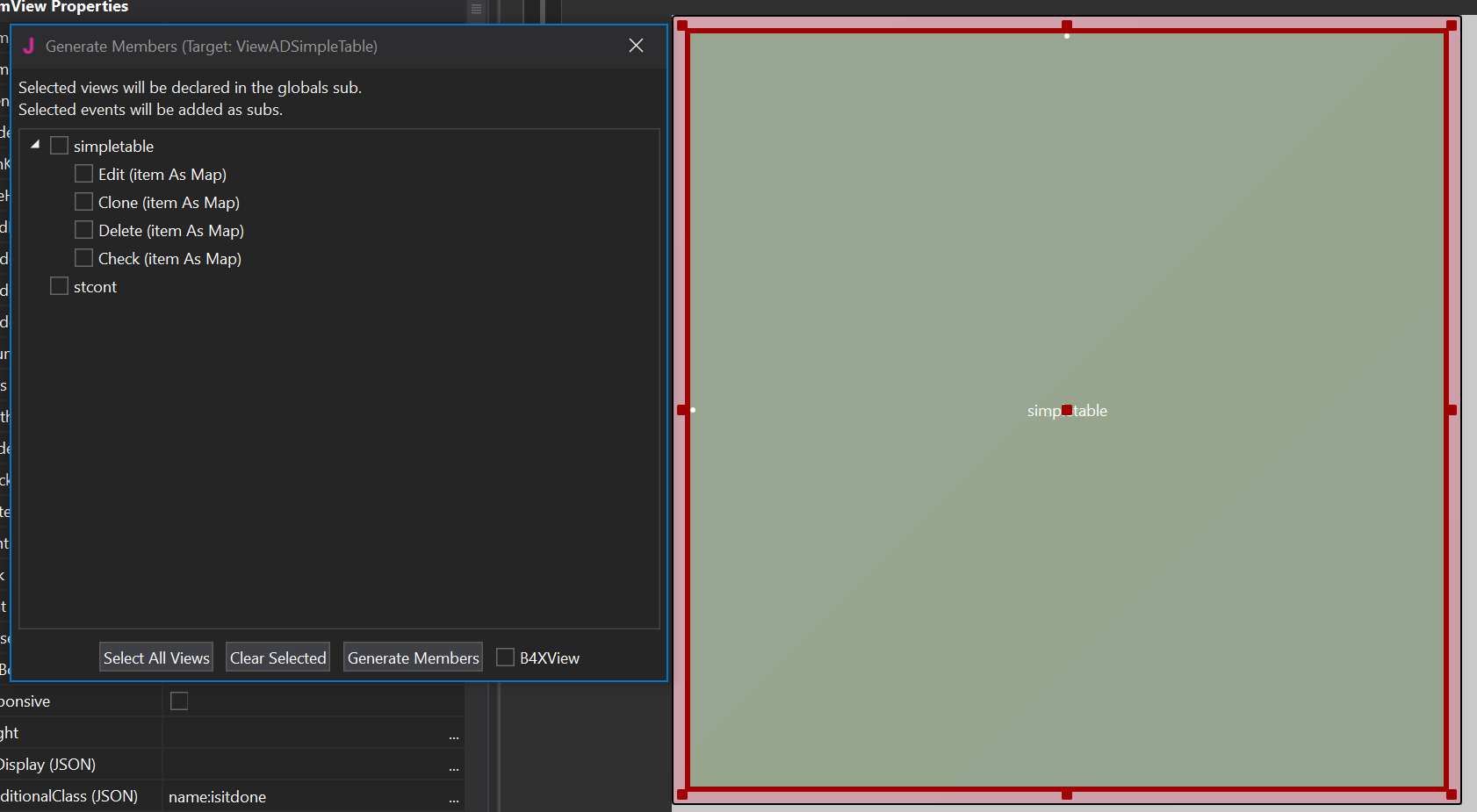Click the left-middle red resize handle
Viewport: 1477px width, 812px height.
point(682,410)
